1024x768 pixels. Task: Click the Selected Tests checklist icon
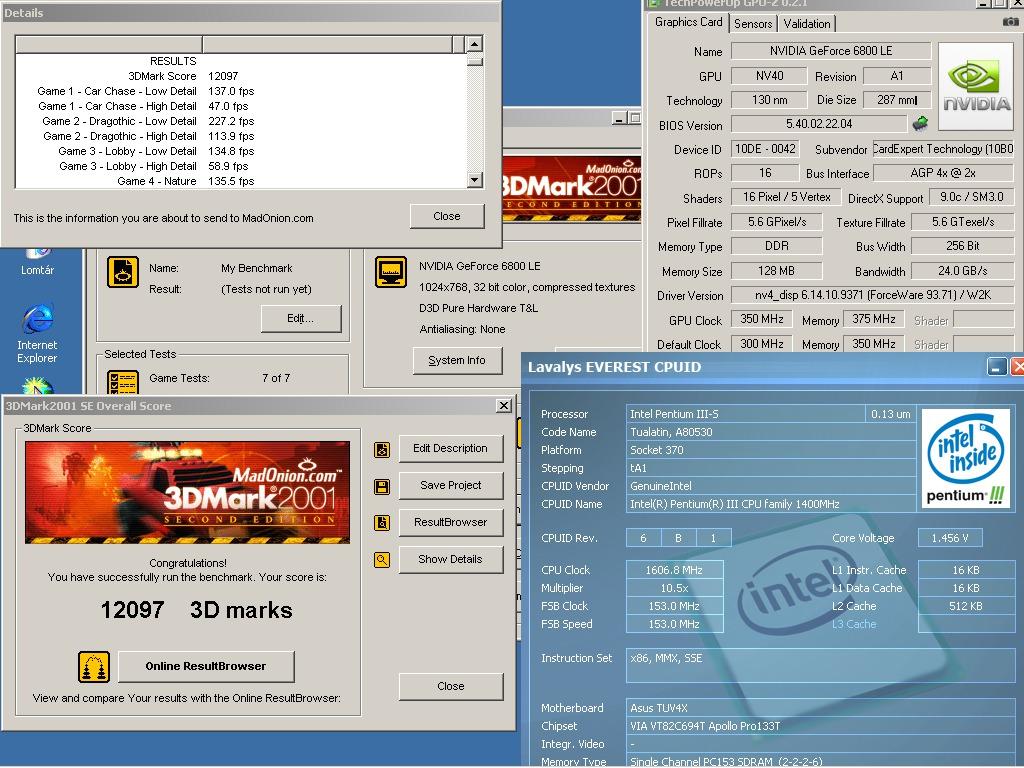point(123,382)
